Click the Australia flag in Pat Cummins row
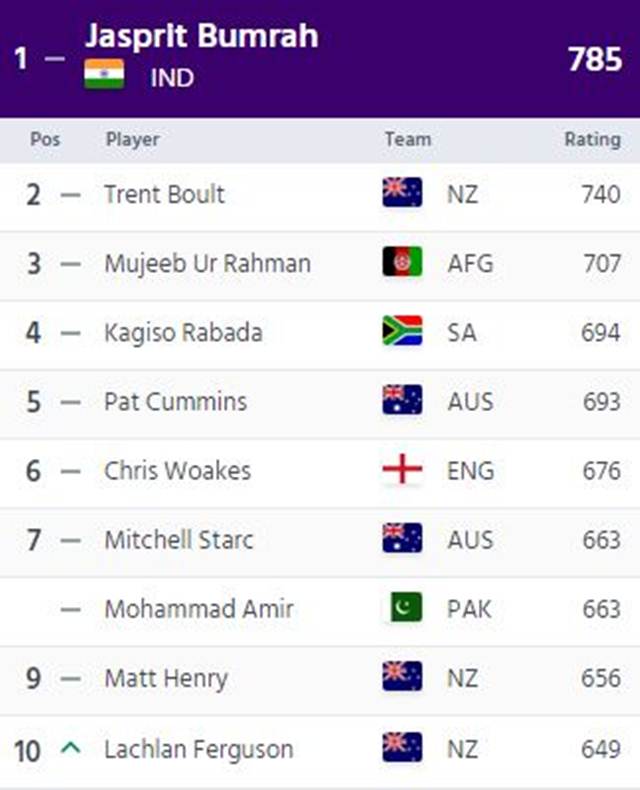The image size is (640, 790). (x=402, y=400)
